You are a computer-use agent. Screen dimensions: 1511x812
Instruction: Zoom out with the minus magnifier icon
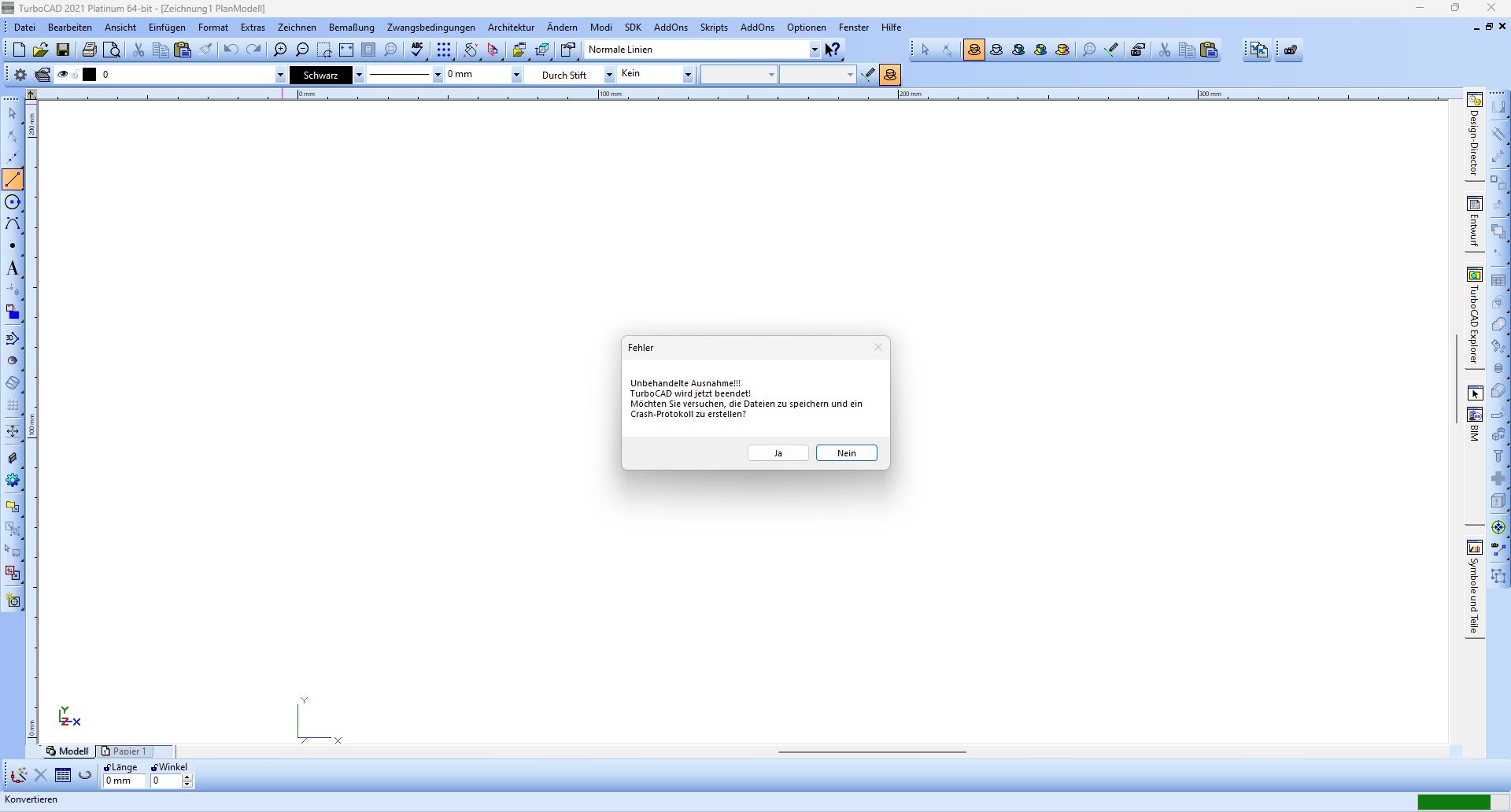tap(302, 50)
